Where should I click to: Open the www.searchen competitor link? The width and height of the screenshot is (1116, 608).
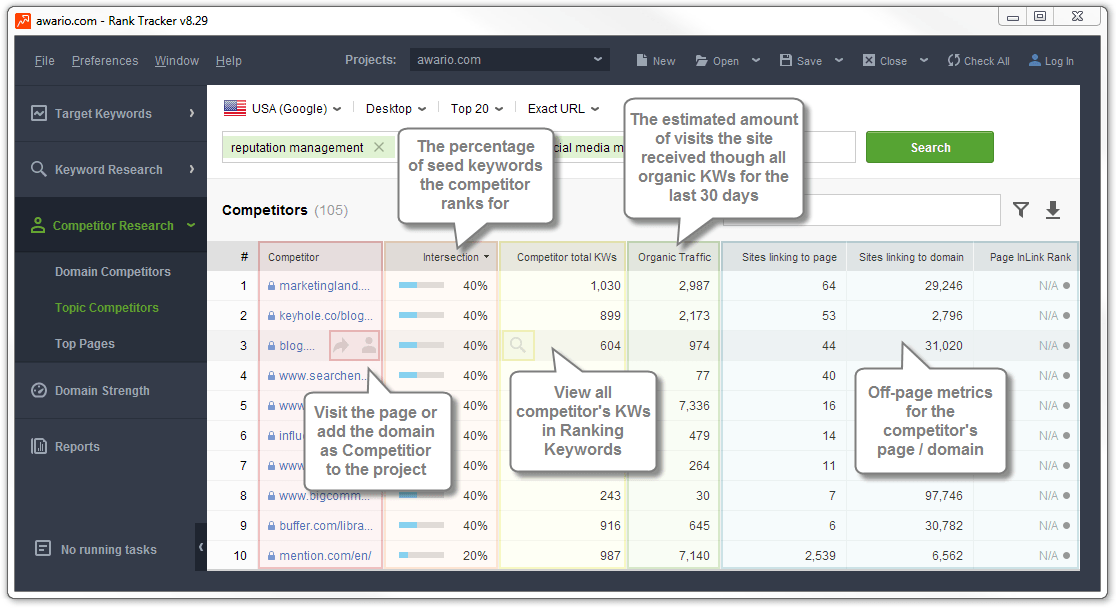pyautogui.click(x=323, y=375)
